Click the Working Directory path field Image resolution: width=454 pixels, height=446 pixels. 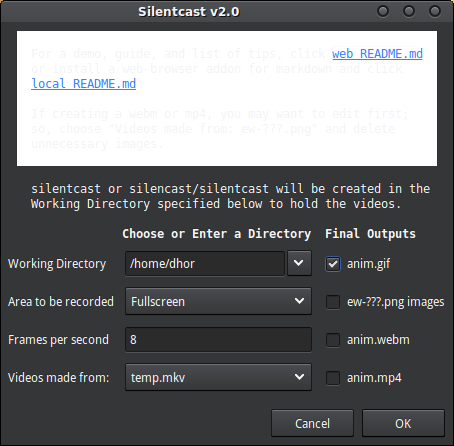click(x=205, y=263)
